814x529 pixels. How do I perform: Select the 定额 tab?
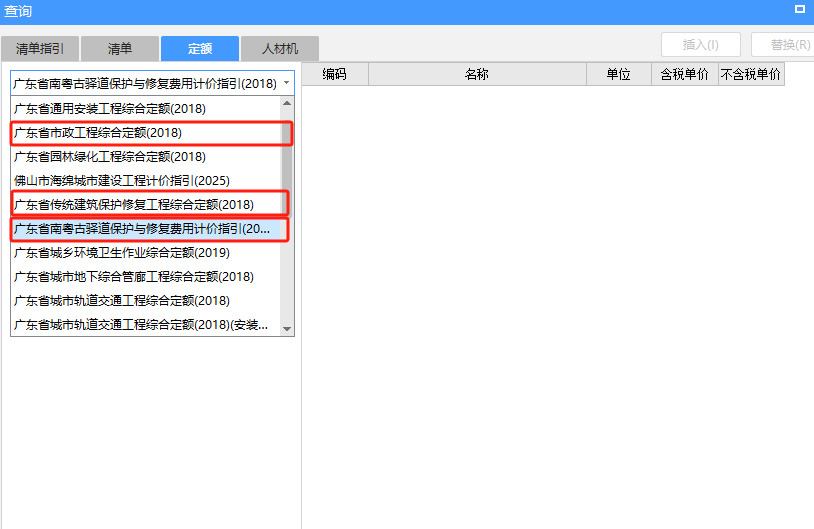[x=200, y=49]
